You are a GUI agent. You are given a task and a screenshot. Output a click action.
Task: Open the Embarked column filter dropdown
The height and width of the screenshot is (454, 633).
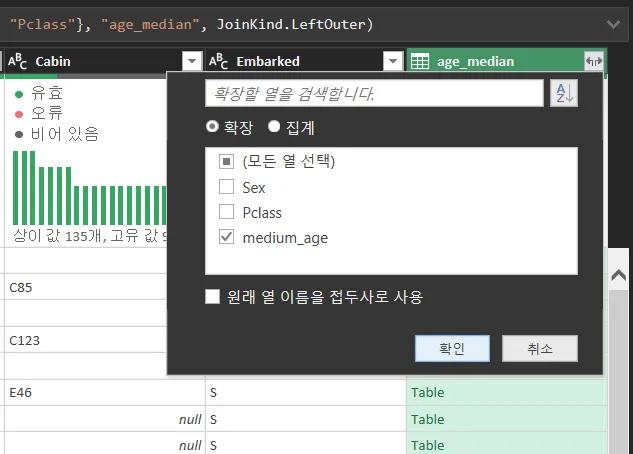[x=393, y=61]
